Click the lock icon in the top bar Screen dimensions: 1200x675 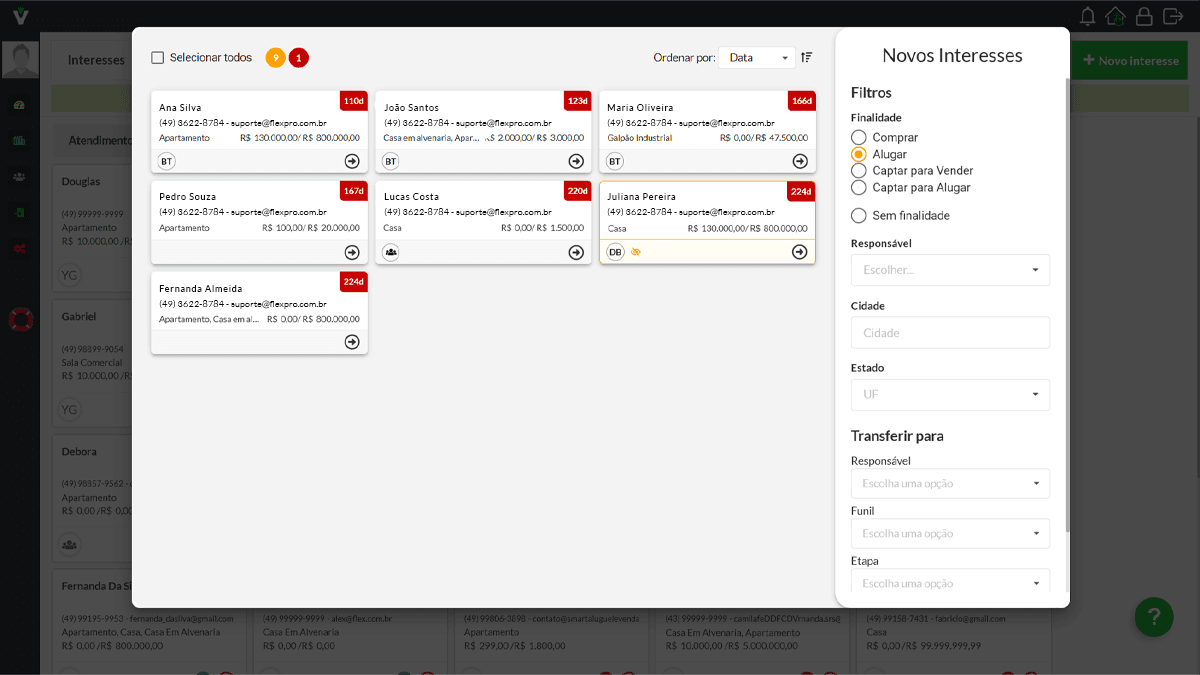click(x=1143, y=16)
